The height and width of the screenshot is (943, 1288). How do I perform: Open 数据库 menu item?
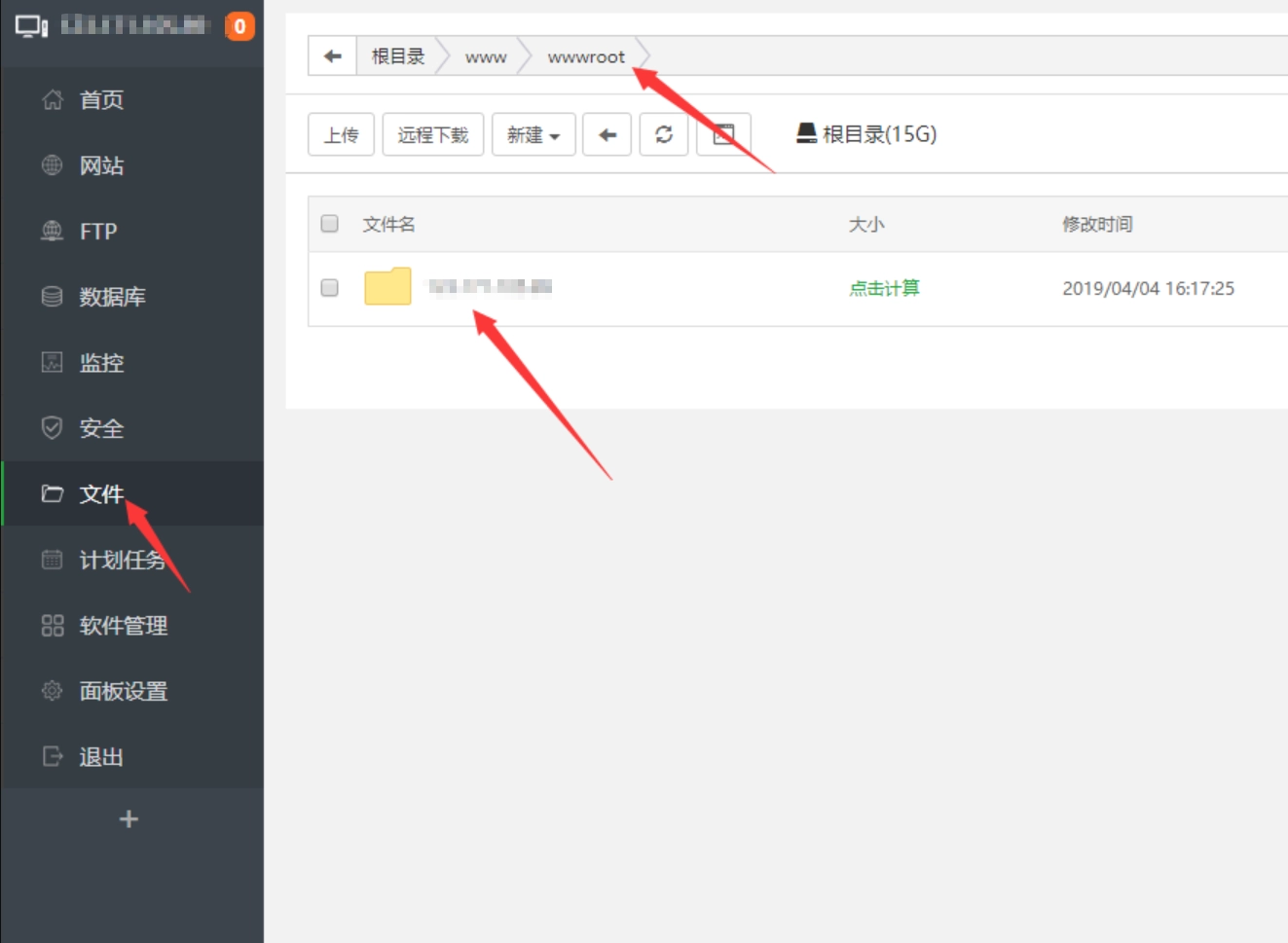112,297
